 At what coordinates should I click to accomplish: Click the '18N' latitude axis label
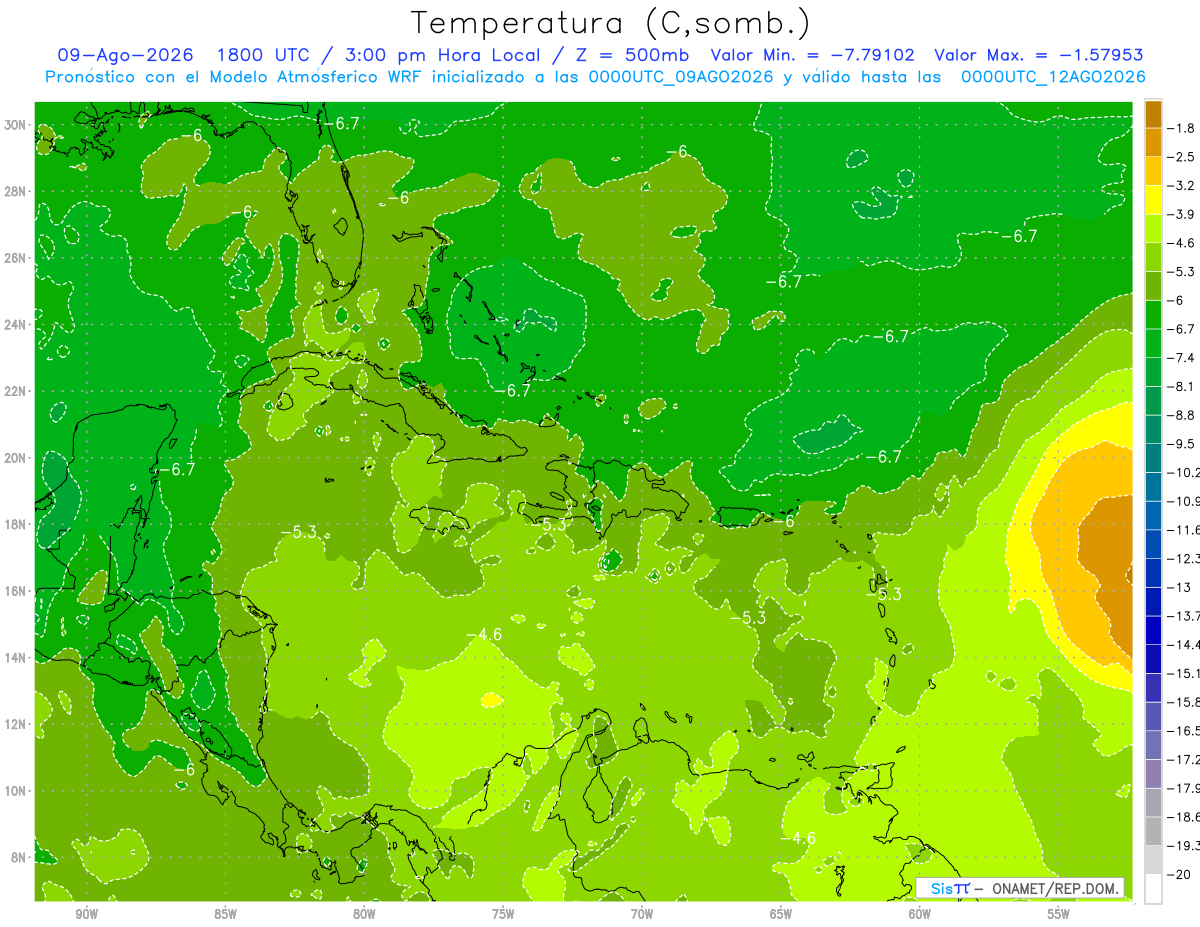click(16, 524)
